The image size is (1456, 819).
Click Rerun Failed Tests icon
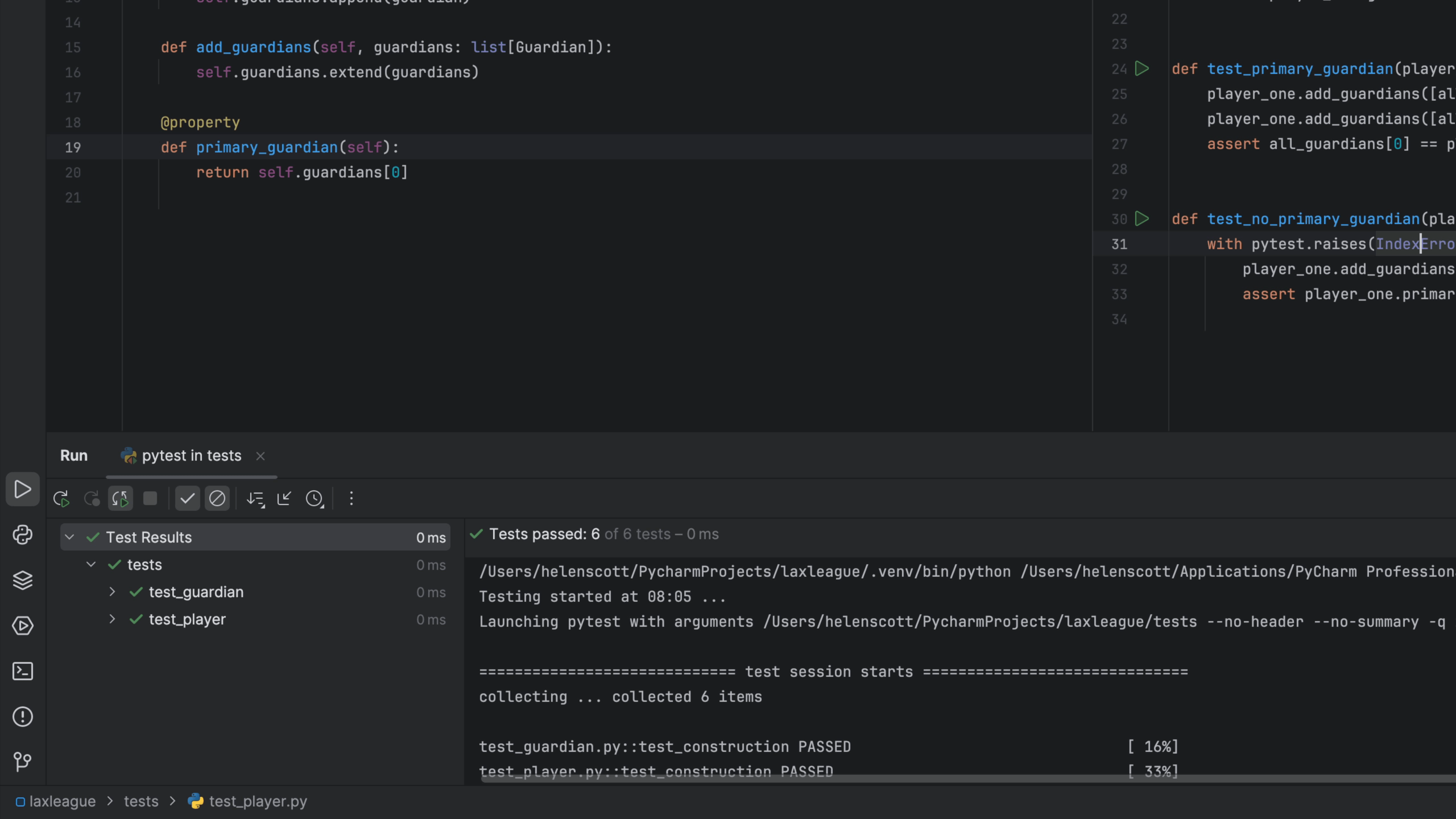click(91, 499)
